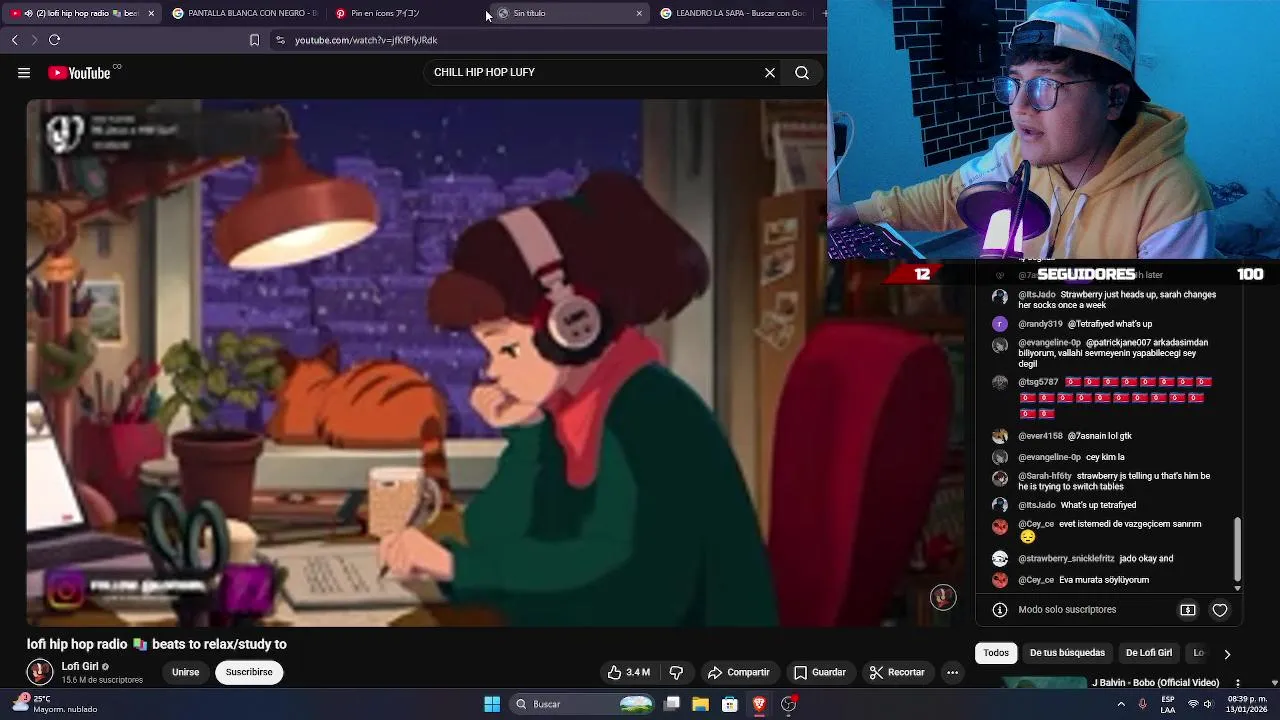This screenshot has height=720, width=1280.
Task: Select De tus búsquedas filter chip
Action: (x=1067, y=653)
